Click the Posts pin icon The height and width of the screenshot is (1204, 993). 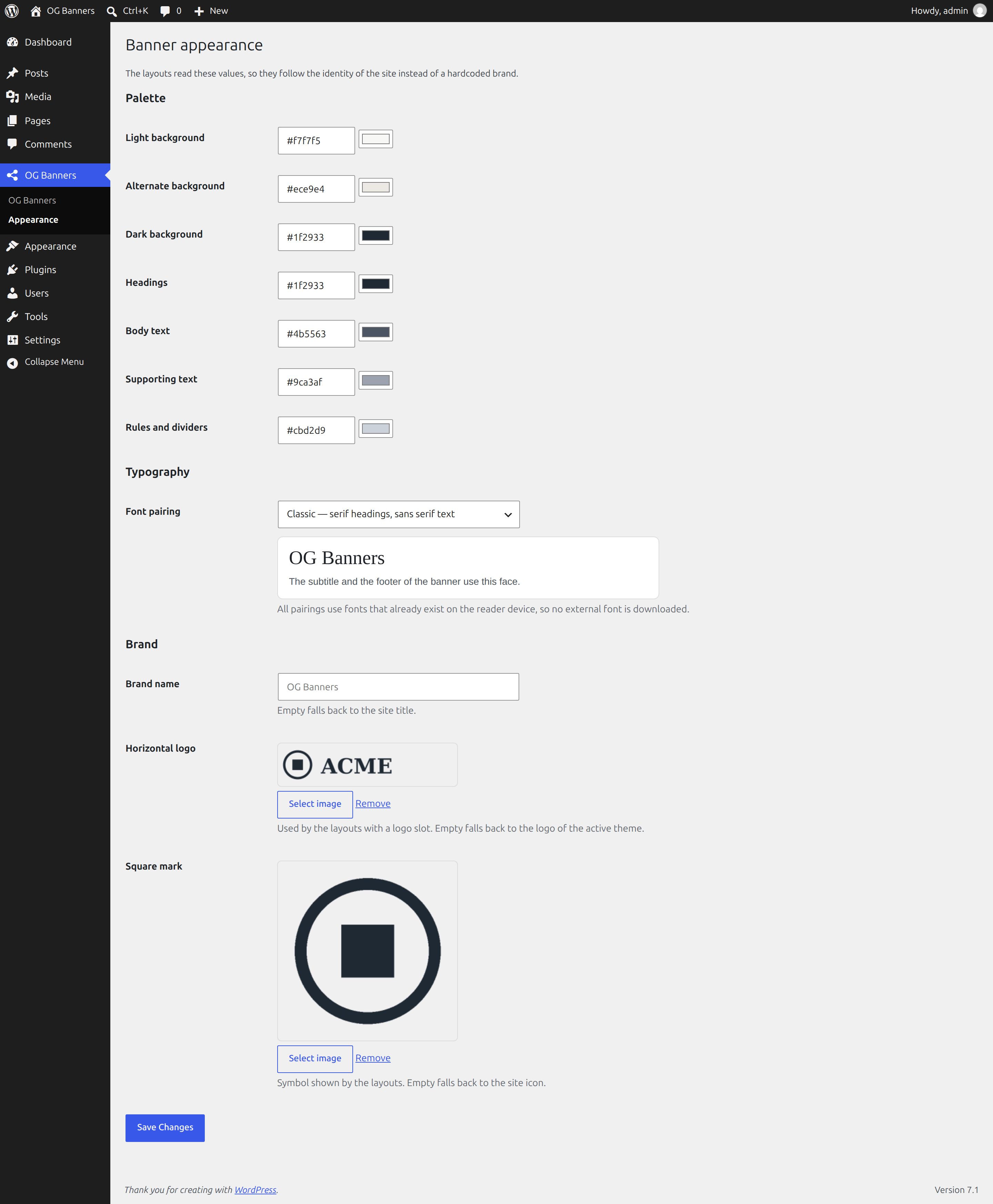click(12, 73)
